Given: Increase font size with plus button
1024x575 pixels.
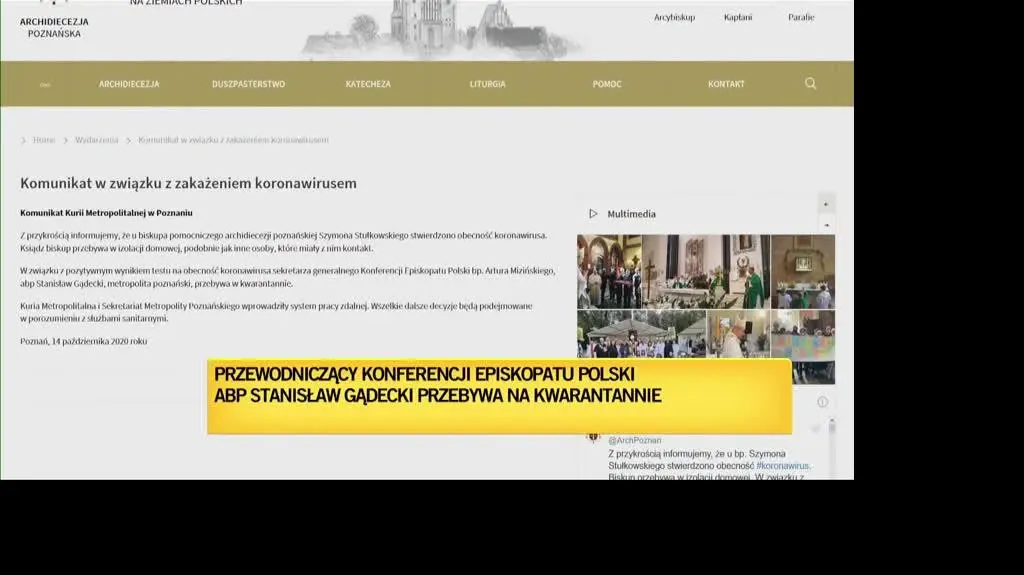Looking at the screenshot, I should [826, 204].
